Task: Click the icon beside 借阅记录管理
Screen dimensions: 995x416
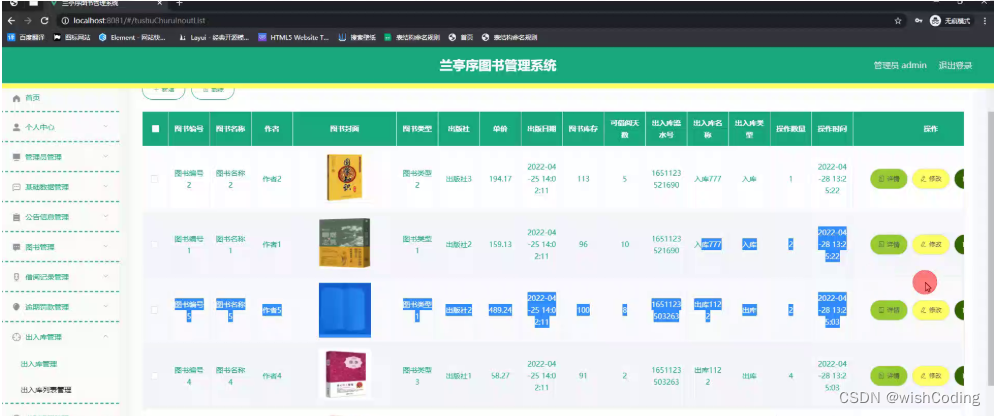Action: click(16, 277)
